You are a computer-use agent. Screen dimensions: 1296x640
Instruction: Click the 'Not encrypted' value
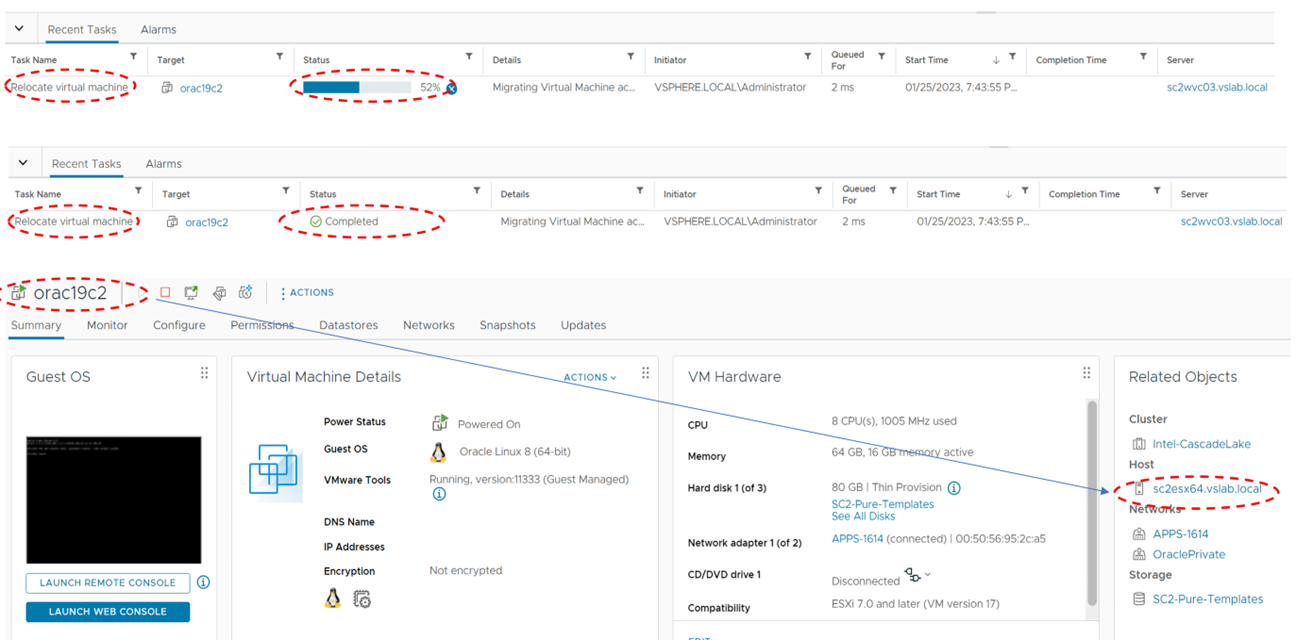point(466,571)
